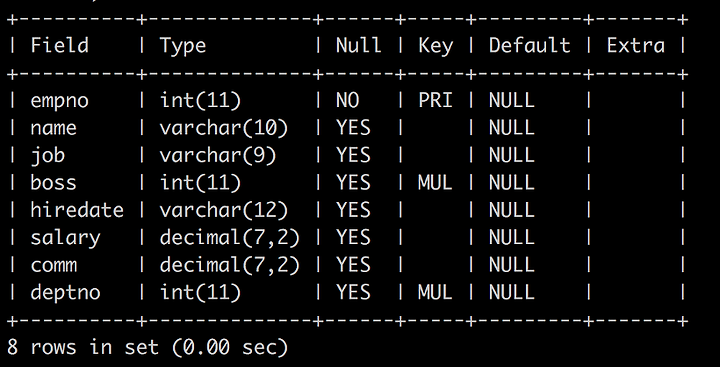Select the hiredate field name
This screenshot has height=367, width=720.
[x=77, y=210]
